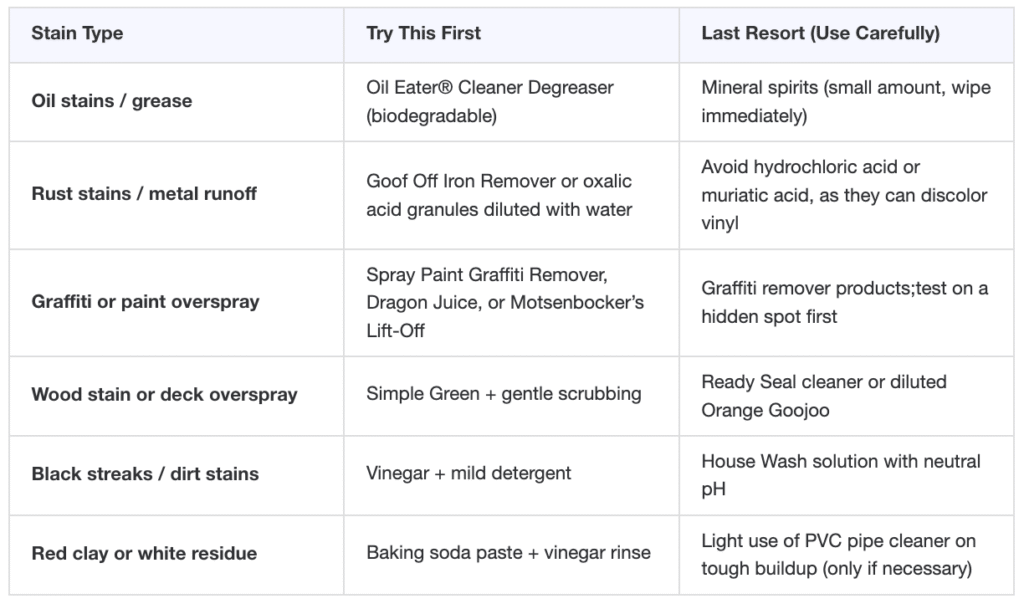1024x604 pixels.
Task: Select Rust stains / metal runoff label
Action: click(x=143, y=194)
